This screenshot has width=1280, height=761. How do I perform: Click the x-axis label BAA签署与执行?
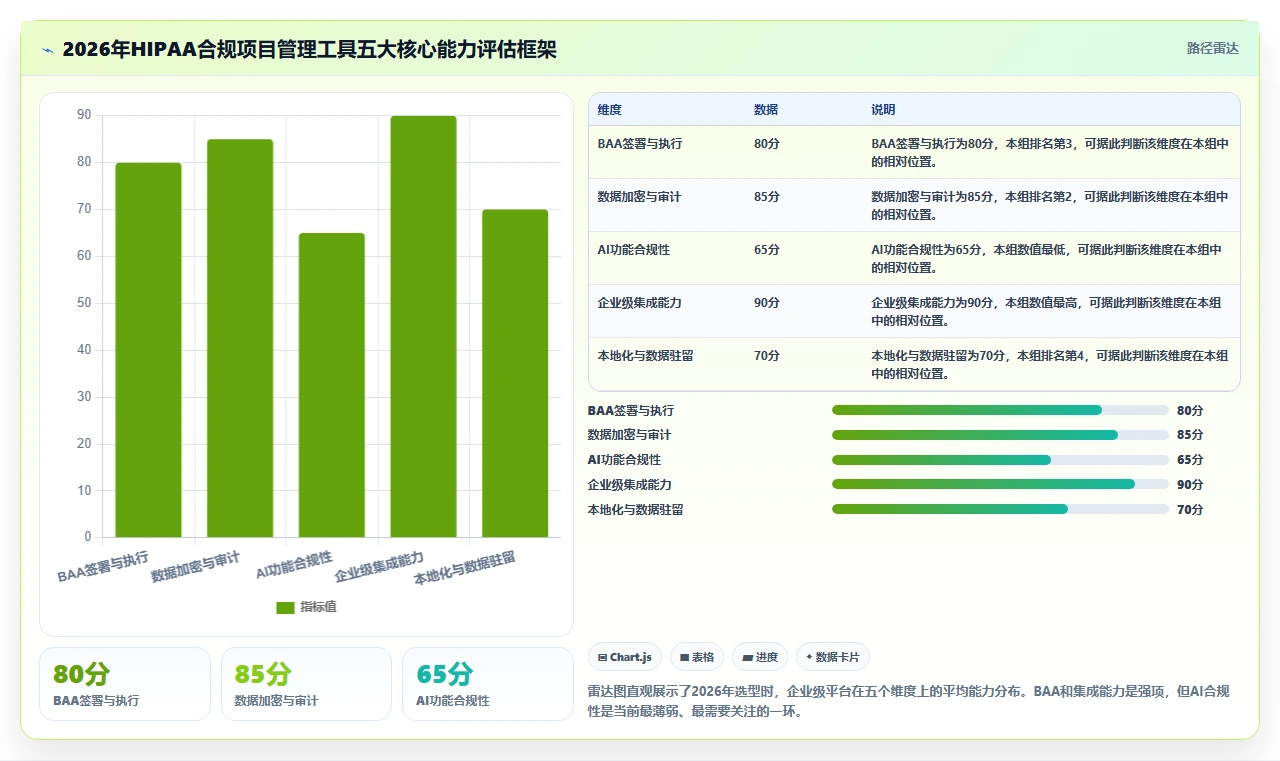click(x=103, y=567)
